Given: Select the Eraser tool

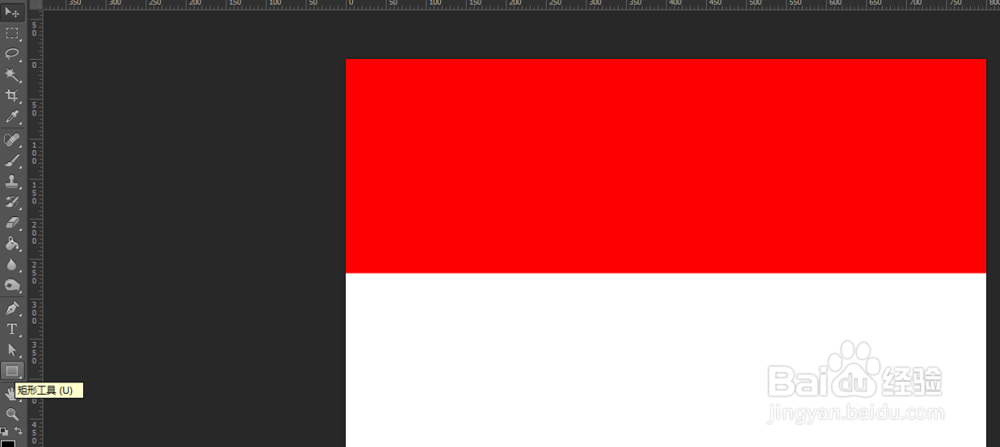Looking at the screenshot, I should pos(12,223).
